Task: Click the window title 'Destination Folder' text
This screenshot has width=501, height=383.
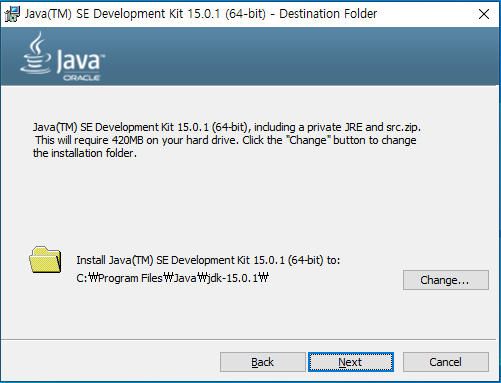Action: (x=328, y=14)
